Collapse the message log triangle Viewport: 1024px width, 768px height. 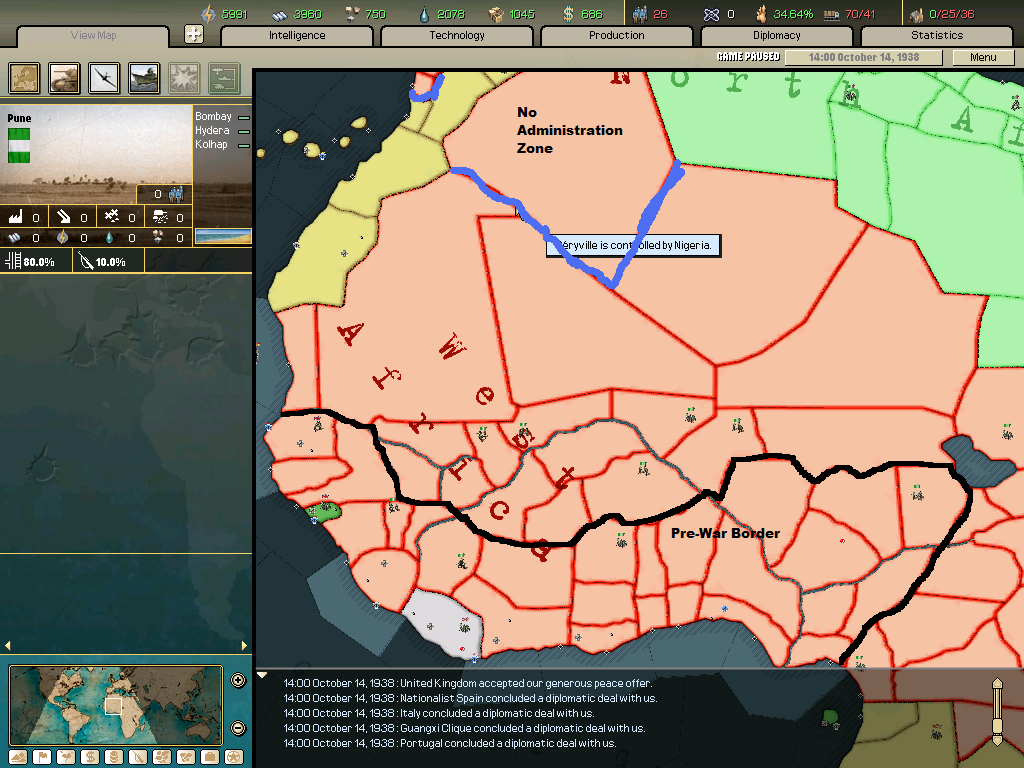click(262, 675)
